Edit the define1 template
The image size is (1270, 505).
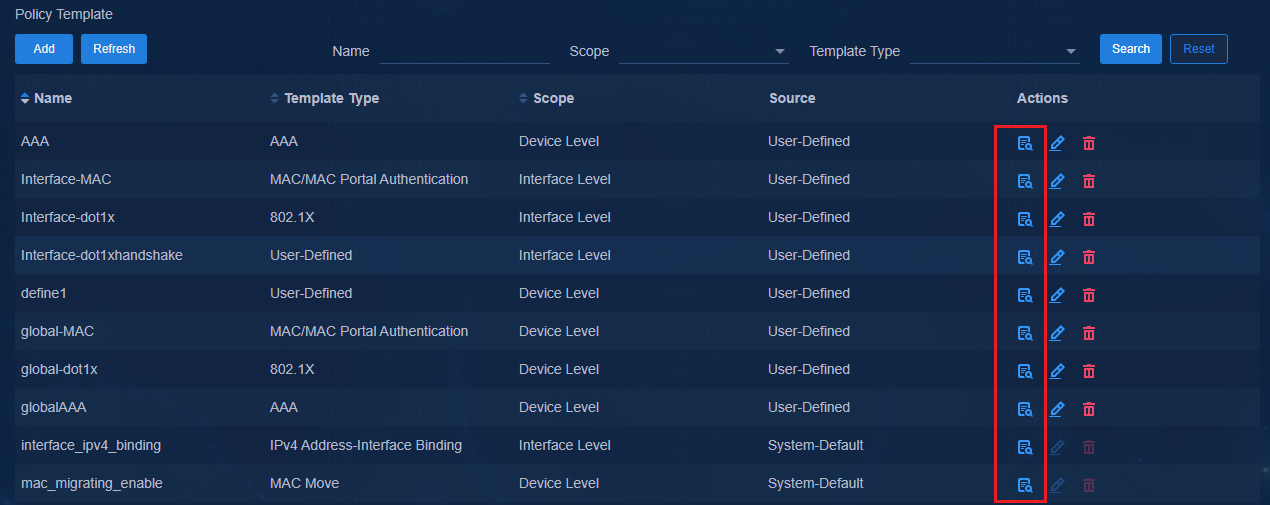coord(1057,295)
